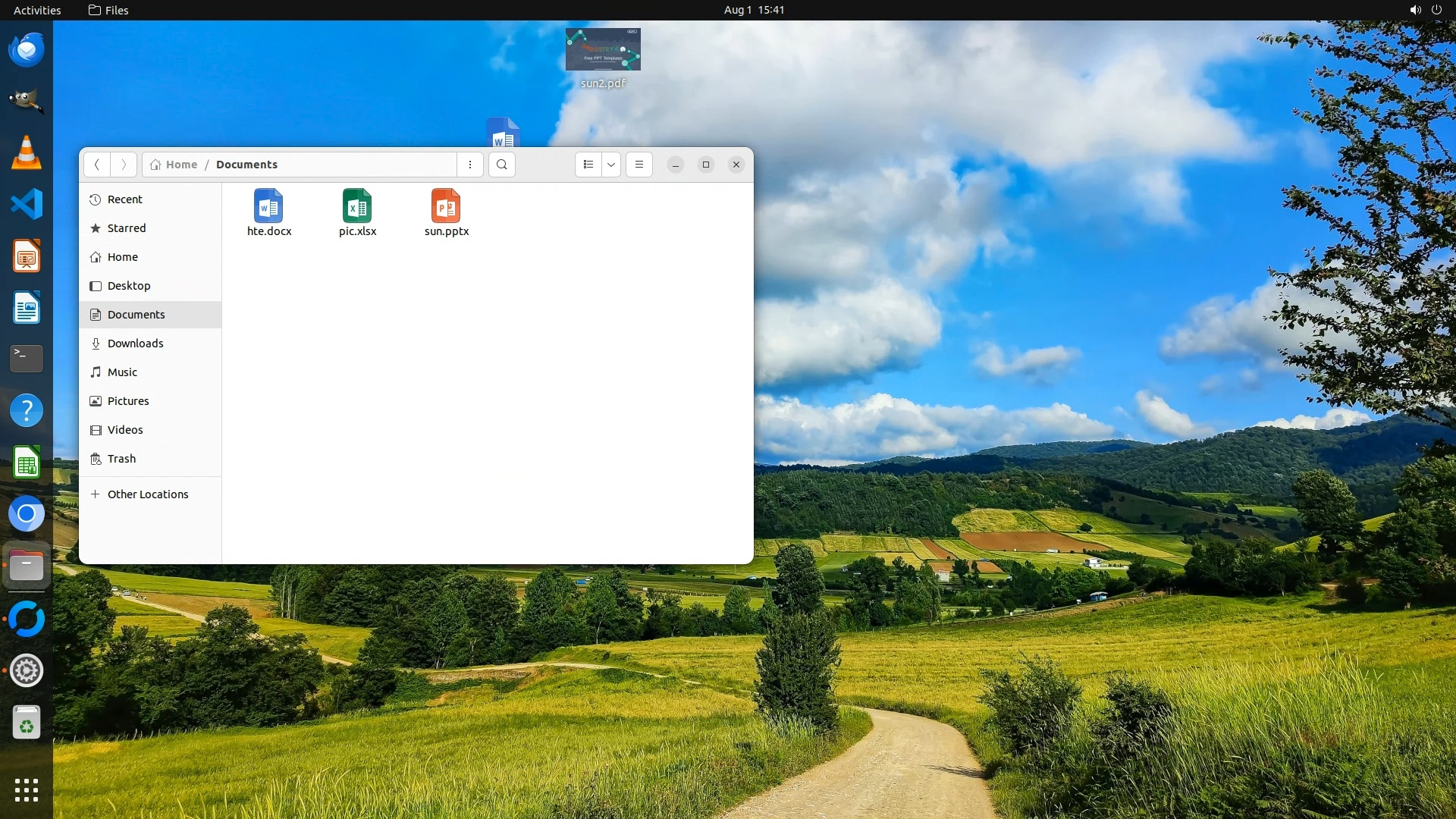Open the hamburger main menu
Viewport: 1456px width, 819px height.
[x=639, y=165]
